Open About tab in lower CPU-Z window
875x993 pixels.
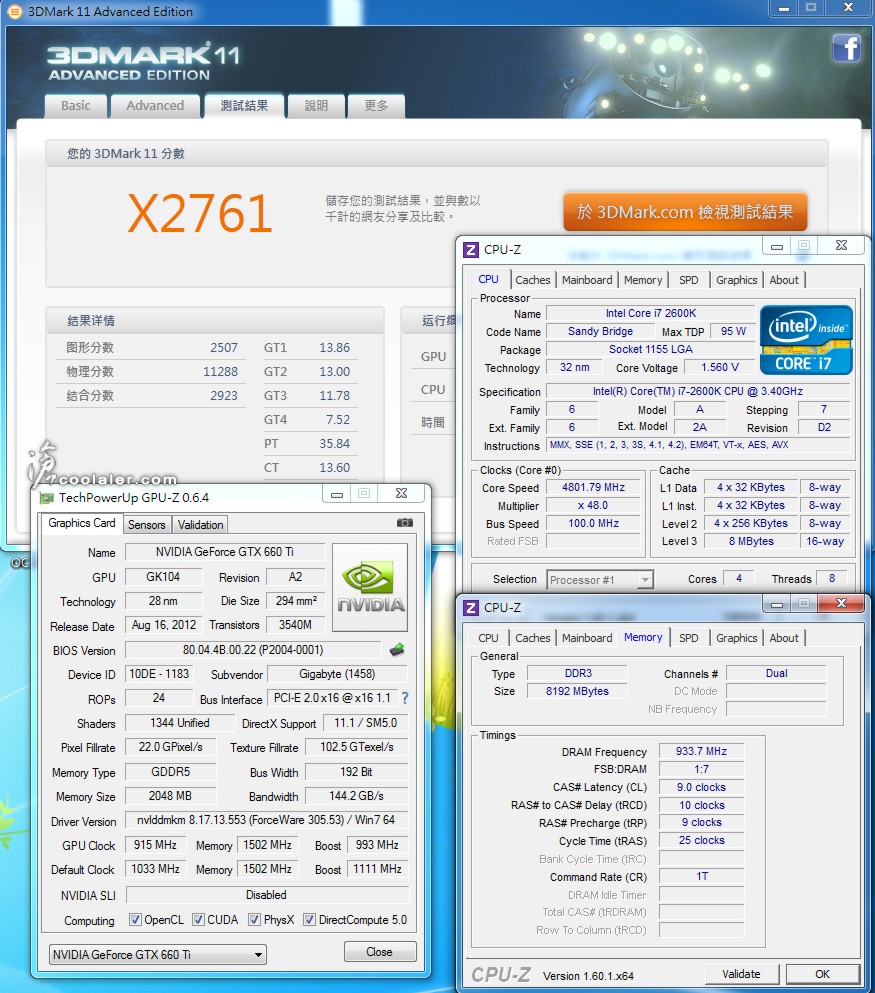[x=784, y=638]
